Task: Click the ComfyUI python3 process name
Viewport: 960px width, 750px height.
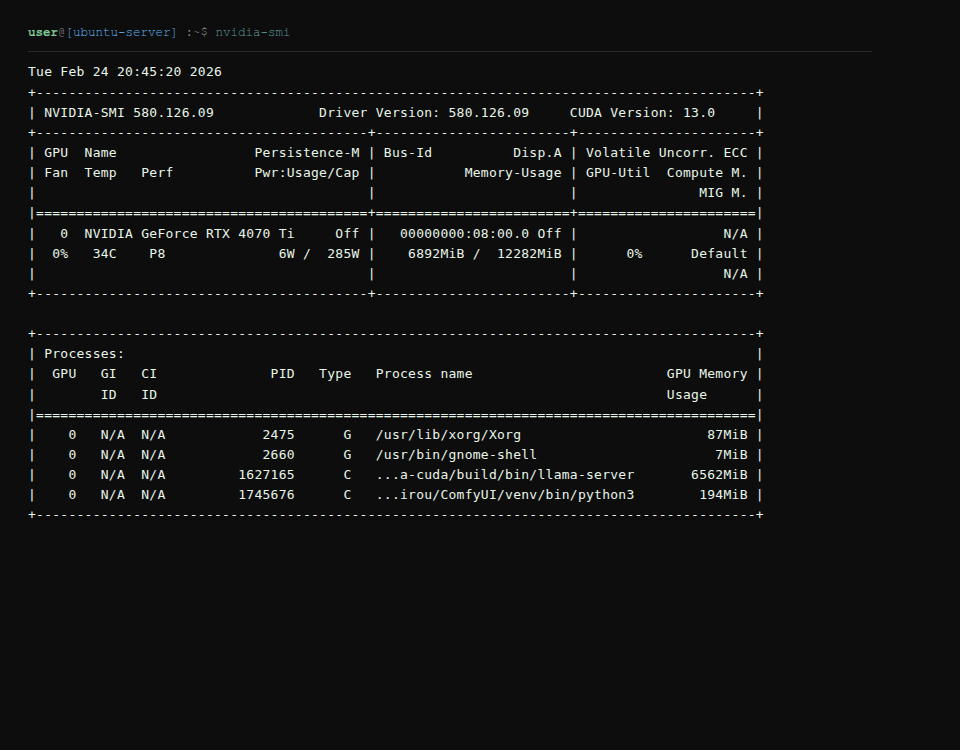Action: click(x=505, y=495)
